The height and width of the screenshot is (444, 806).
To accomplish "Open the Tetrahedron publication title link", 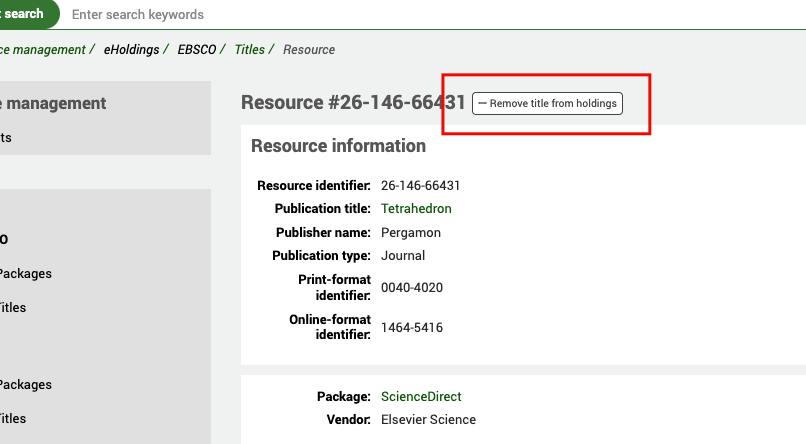I will click(416, 209).
